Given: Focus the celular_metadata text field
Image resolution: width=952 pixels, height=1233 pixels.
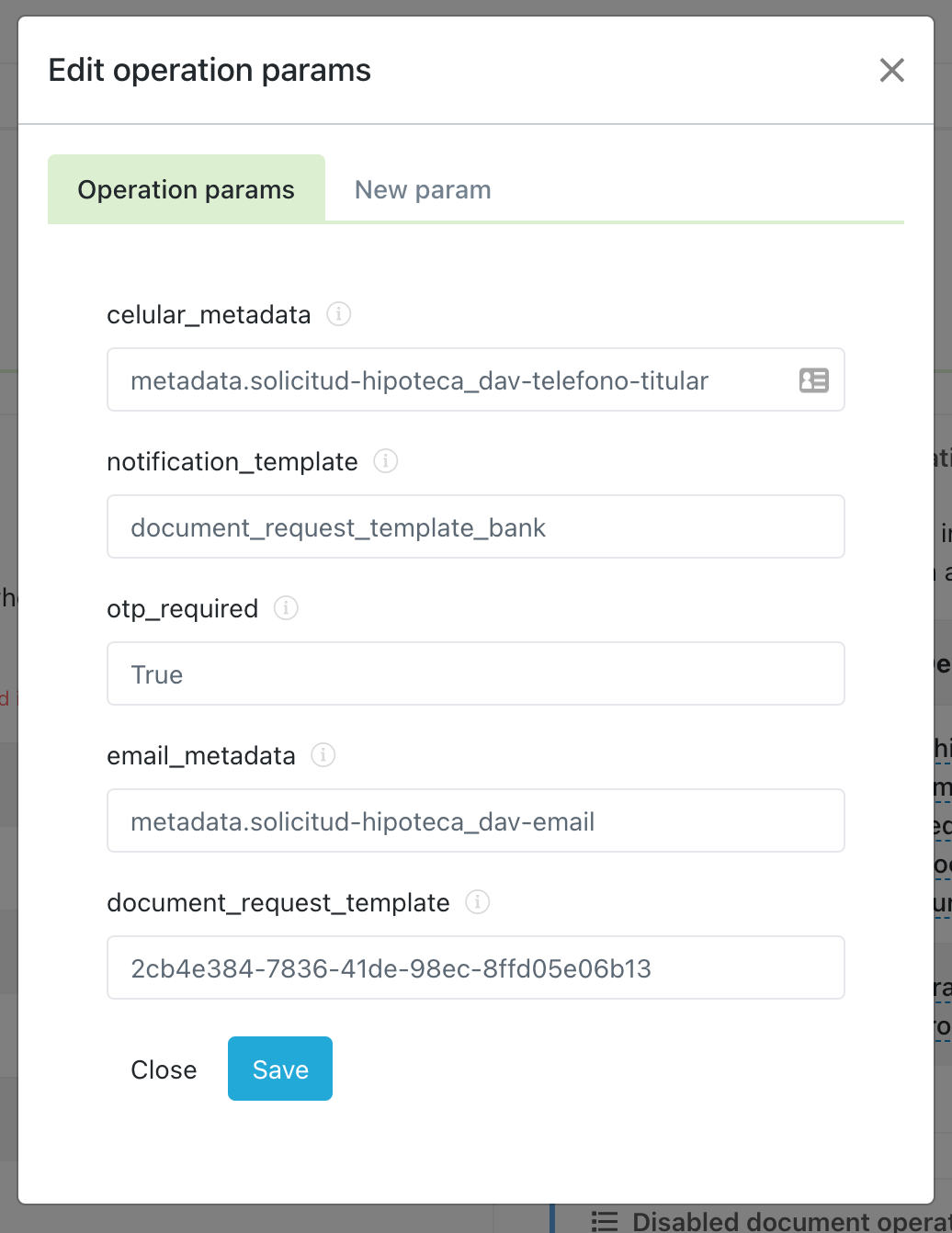Looking at the screenshot, I should [450, 380].
